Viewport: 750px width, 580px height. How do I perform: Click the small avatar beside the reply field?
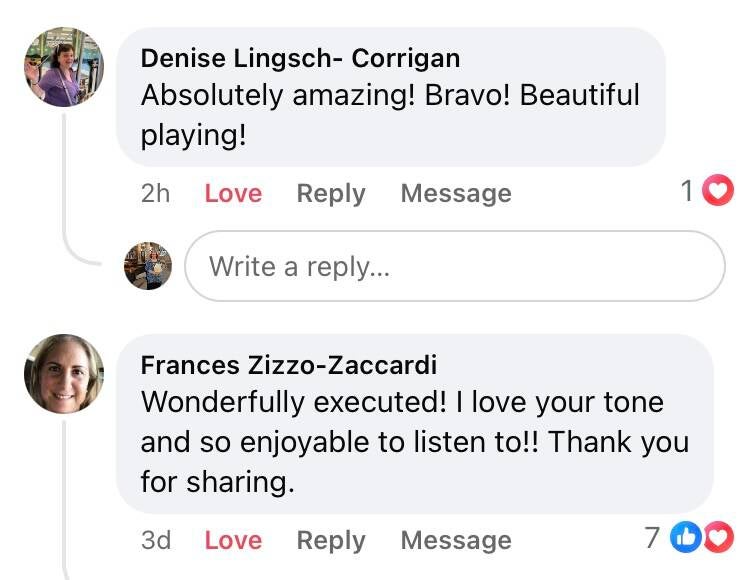pyautogui.click(x=148, y=266)
